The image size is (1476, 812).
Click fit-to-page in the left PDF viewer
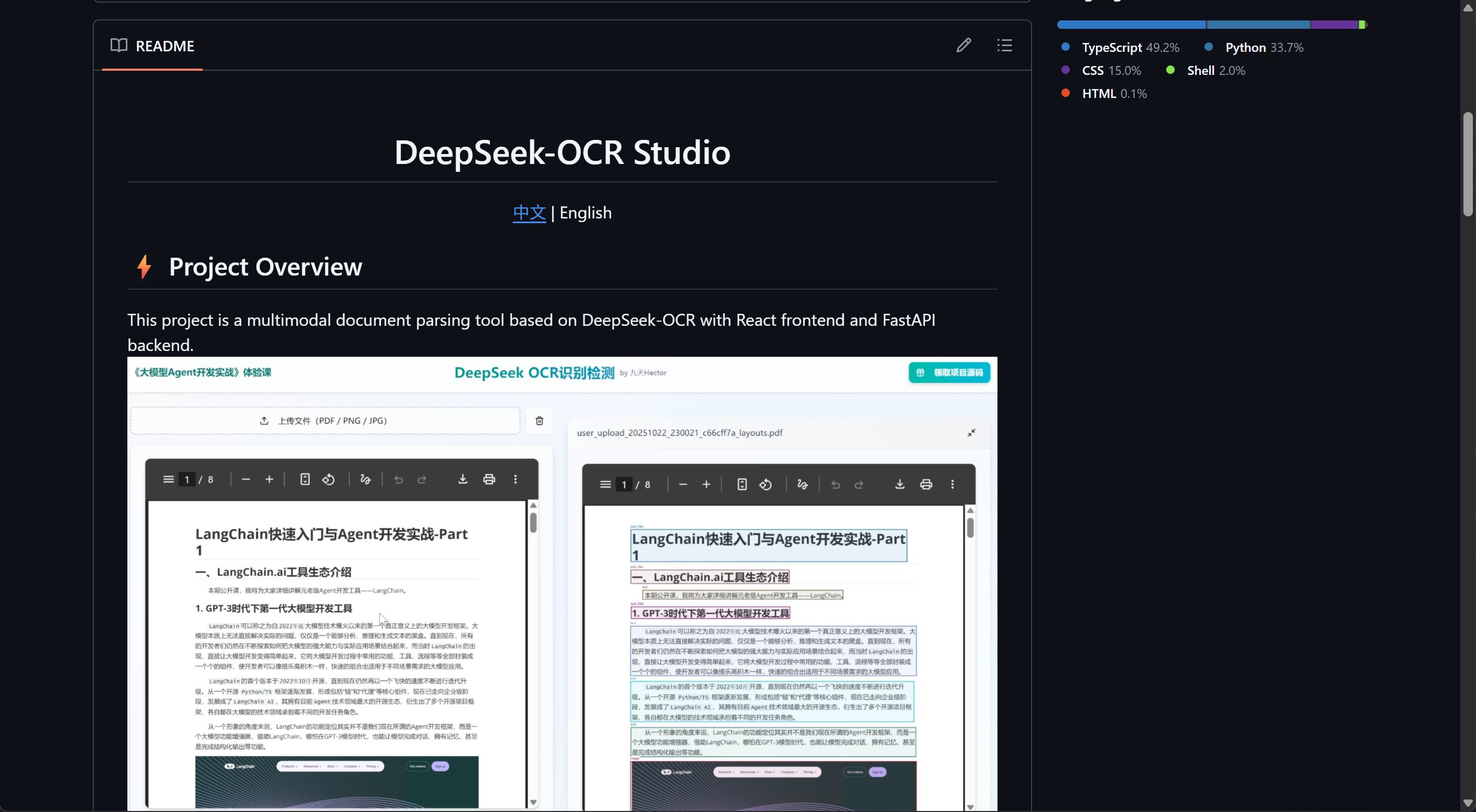click(x=305, y=479)
